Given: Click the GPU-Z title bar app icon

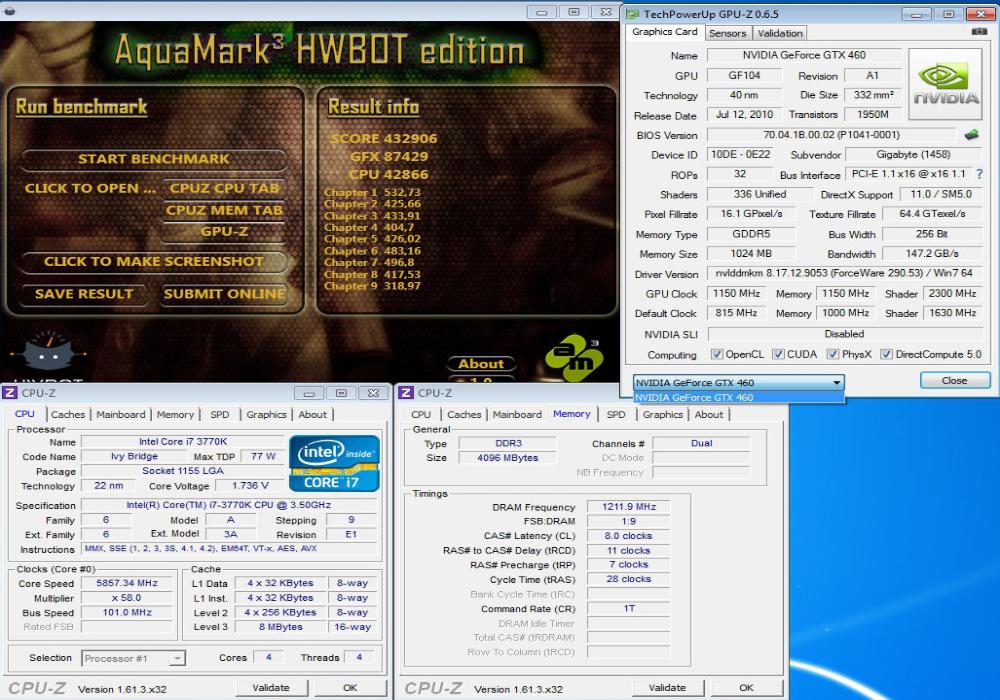Looking at the screenshot, I should coord(632,14).
